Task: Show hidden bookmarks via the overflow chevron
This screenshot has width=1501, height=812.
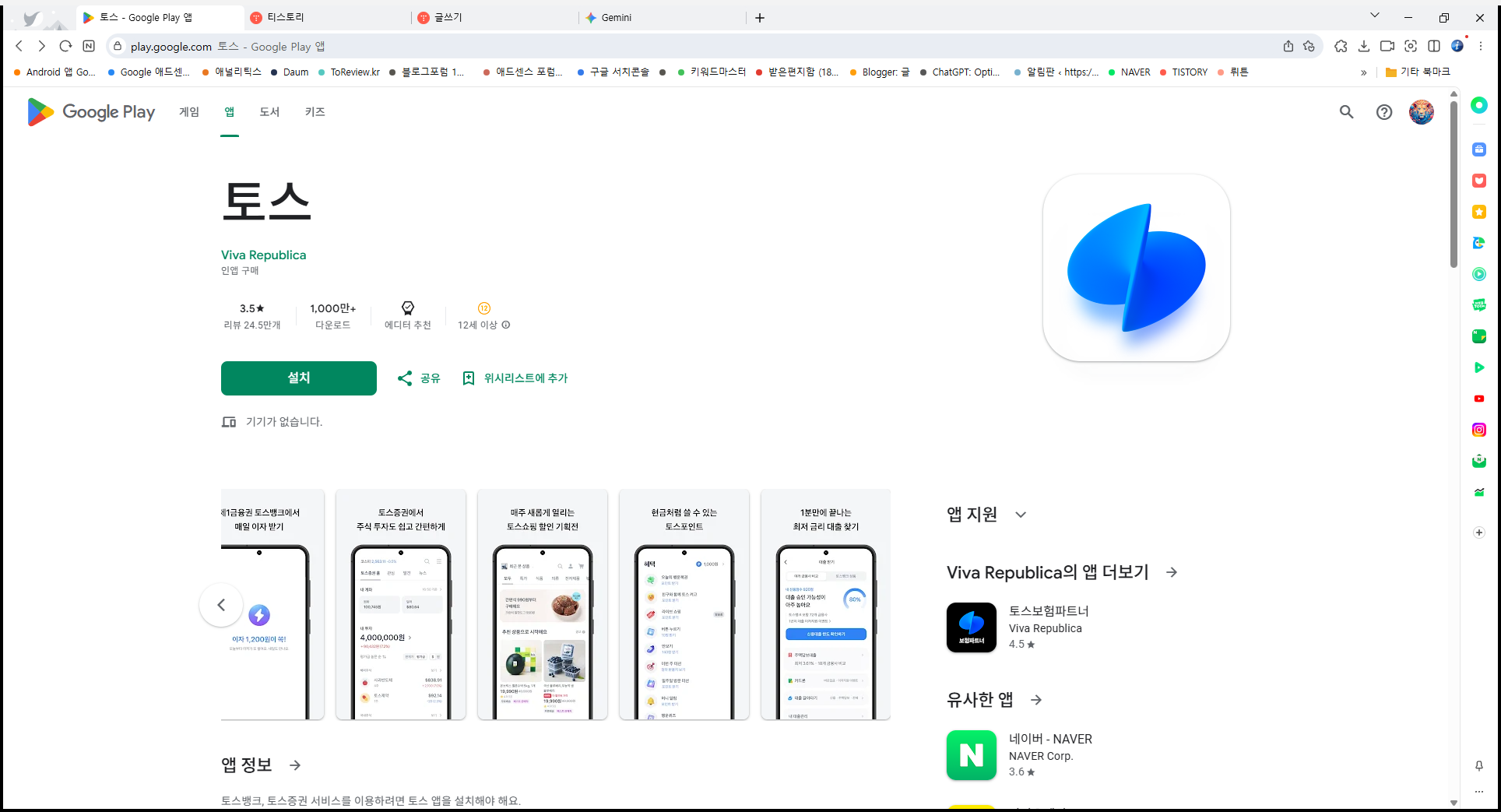Action: tap(1364, 72)
